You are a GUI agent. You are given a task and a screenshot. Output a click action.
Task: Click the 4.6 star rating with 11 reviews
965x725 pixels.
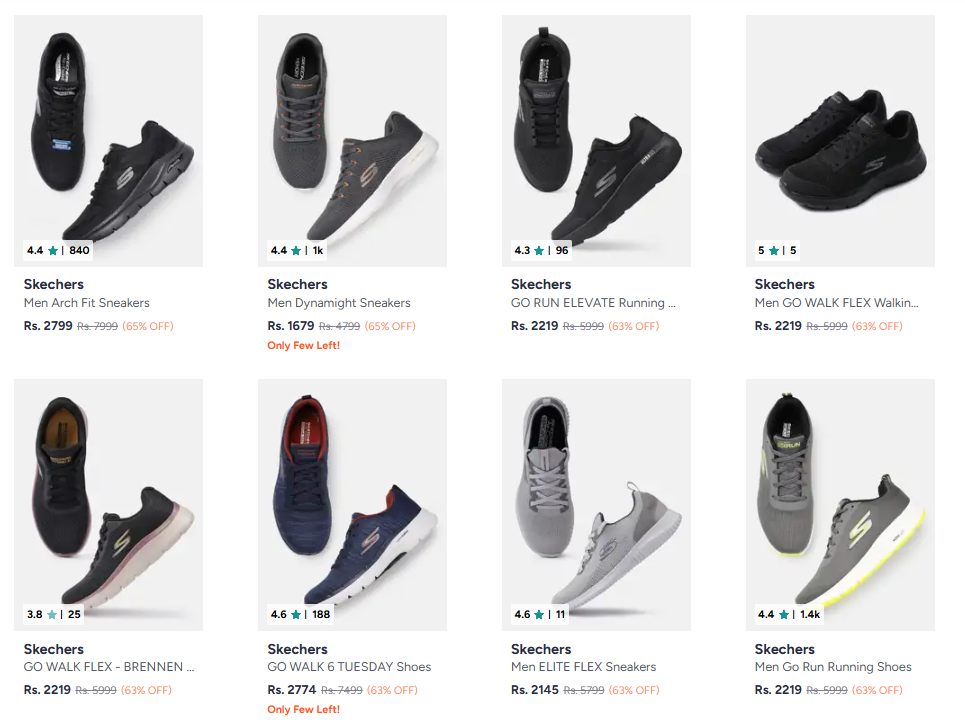(540, 614)
